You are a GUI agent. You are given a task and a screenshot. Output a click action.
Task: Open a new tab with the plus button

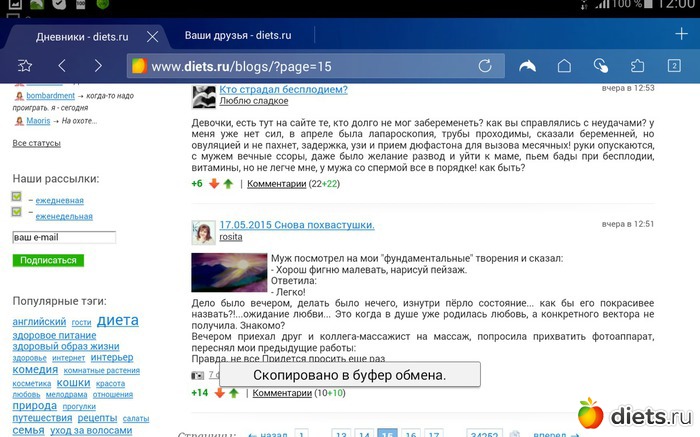[x=681, y=34]
